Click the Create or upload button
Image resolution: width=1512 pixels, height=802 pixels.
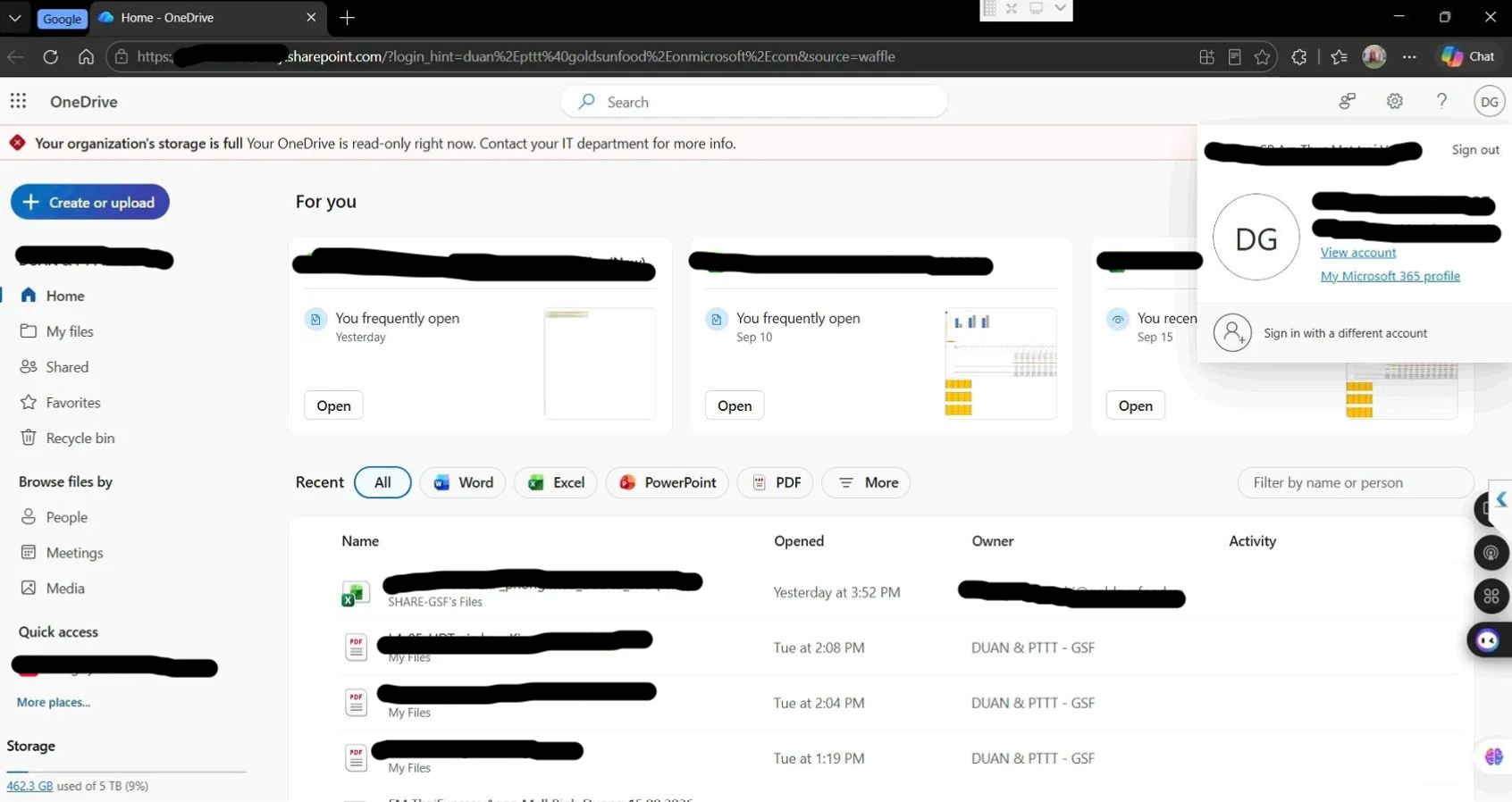click(90, 202)
